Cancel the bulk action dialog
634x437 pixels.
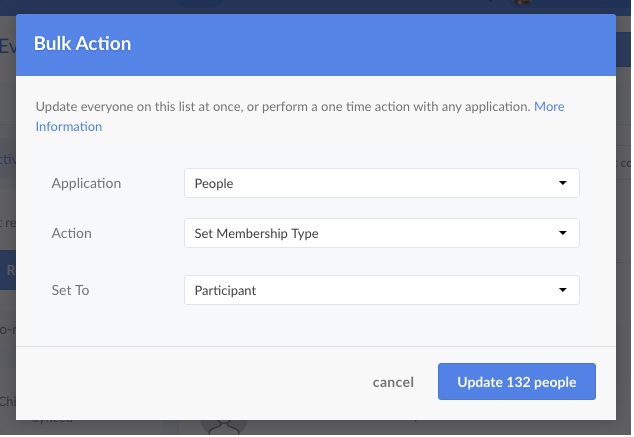(393, 382)
